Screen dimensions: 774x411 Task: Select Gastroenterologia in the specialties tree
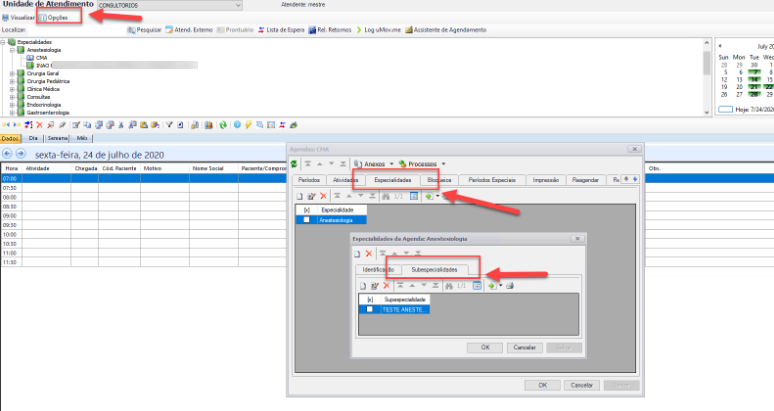pyautogui.click(x=48, y=113)
